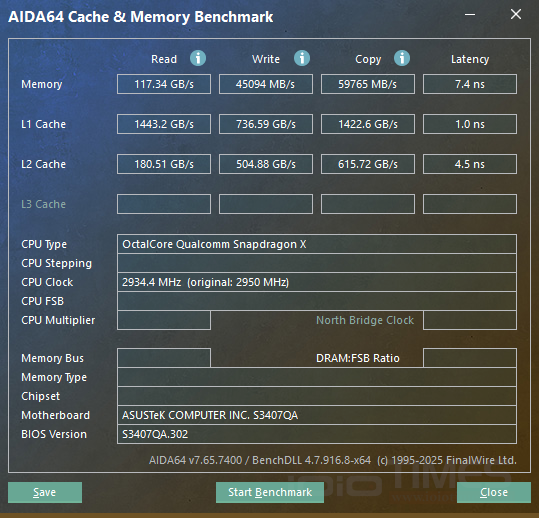Click the info icon next to Write
The width and height of the screenshot is (539, 518).
click(x=302, y=58)
